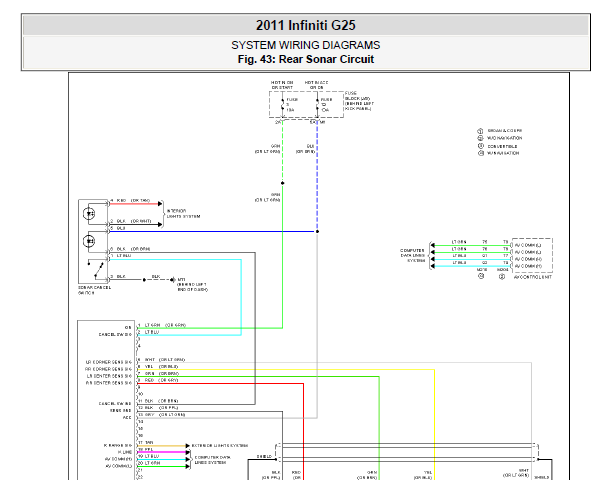The height and width of the screenshot is (480, 606).
Task: Select the "RR CENTER SENS SIG" terminal label
Action: [x=109, y=383]
